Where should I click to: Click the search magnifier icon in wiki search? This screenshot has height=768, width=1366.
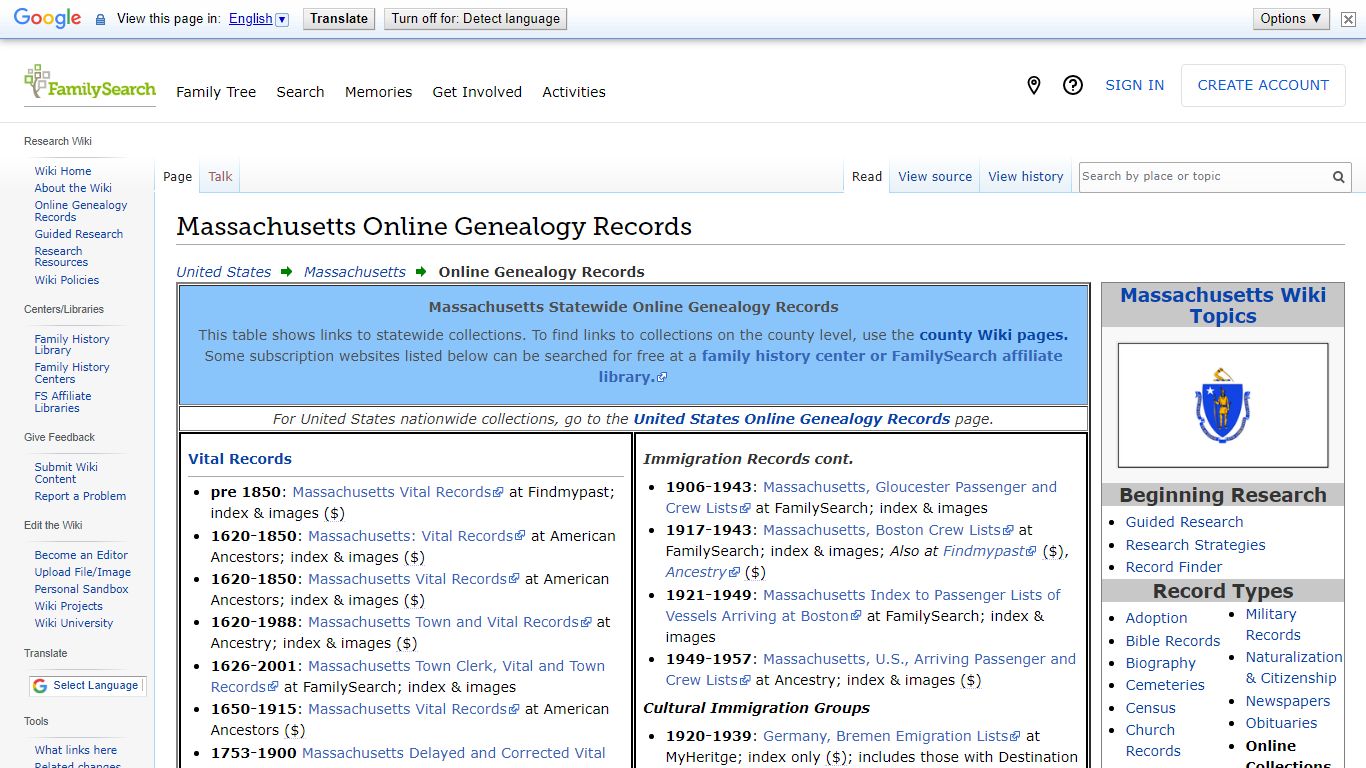click(x=1338, y=177)
